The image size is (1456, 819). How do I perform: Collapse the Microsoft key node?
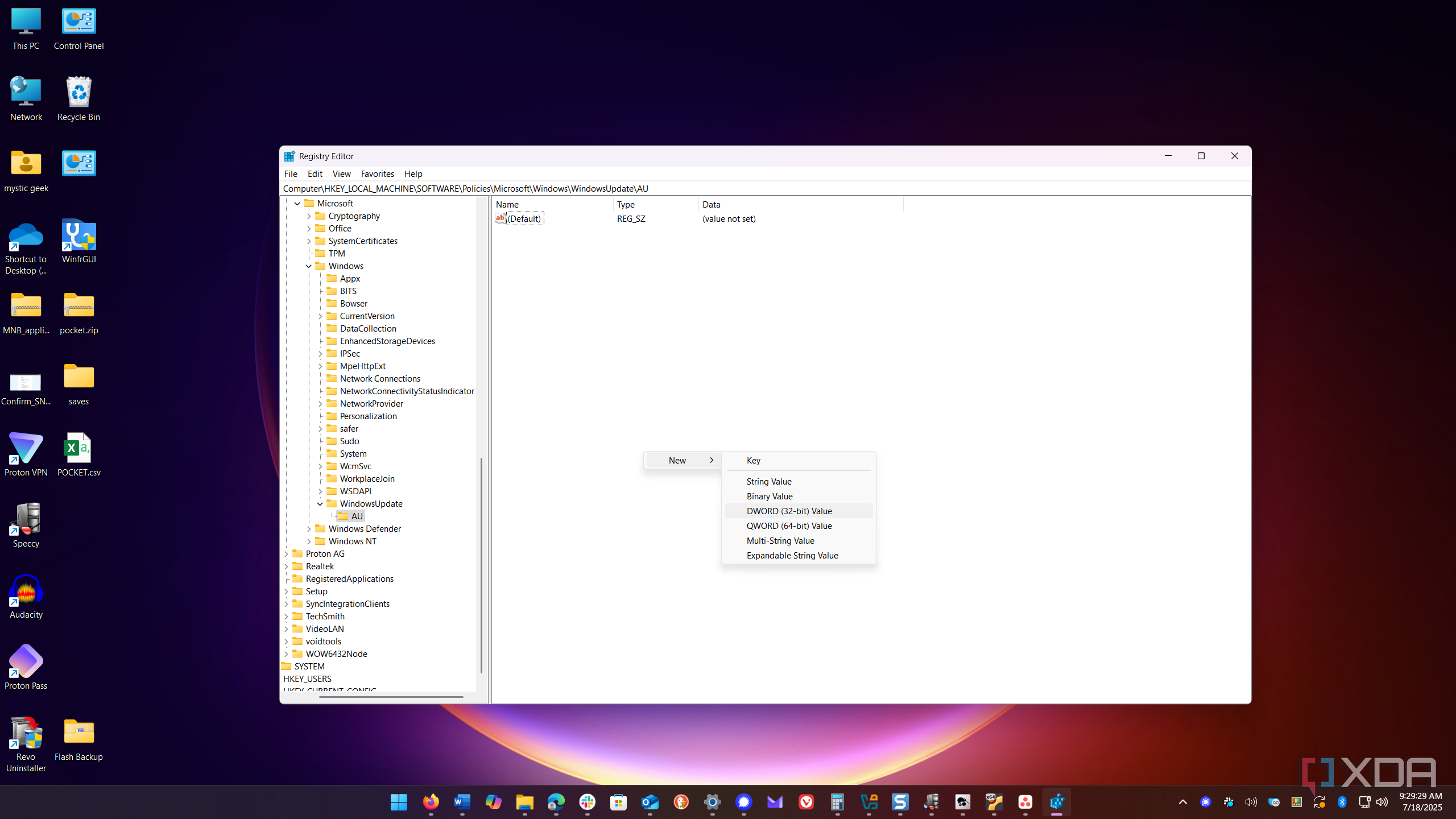pyautogui.click(x=297, y=203)
